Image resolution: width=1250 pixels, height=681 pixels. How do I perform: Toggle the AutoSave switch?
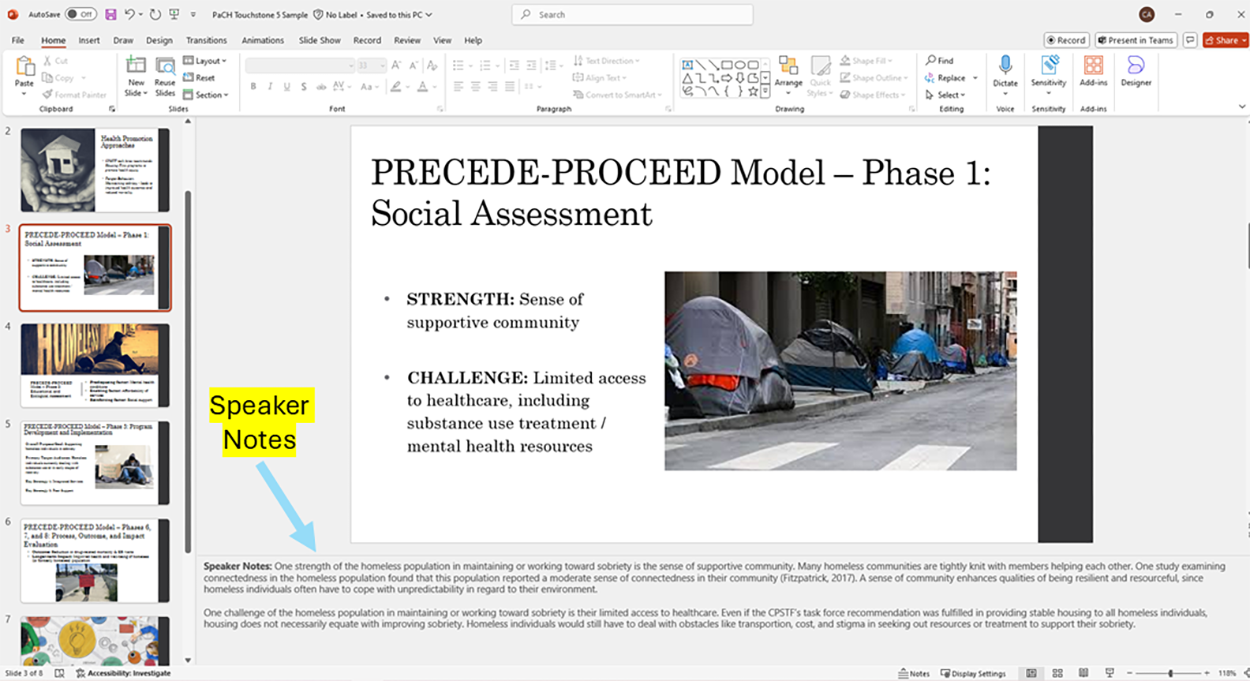tap(80, 15)
